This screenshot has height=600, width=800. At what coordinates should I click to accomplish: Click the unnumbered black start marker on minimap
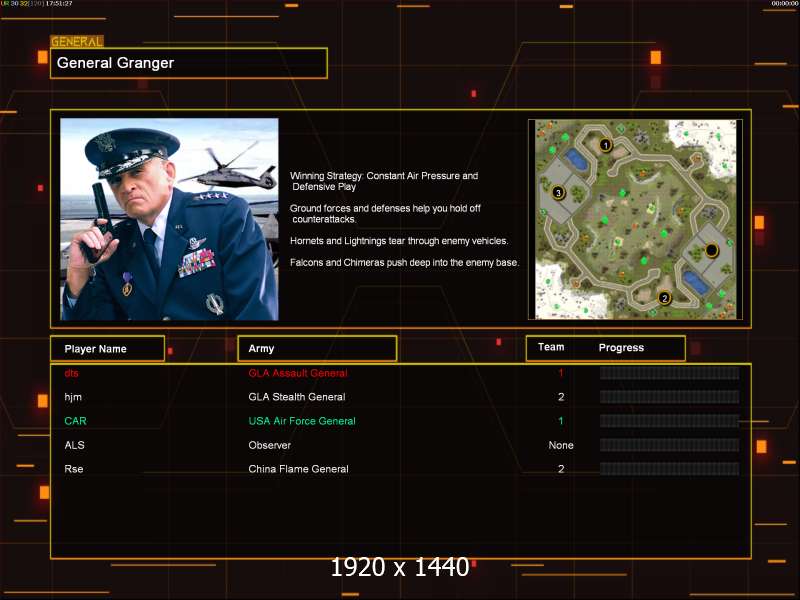[x=711, y=250]
